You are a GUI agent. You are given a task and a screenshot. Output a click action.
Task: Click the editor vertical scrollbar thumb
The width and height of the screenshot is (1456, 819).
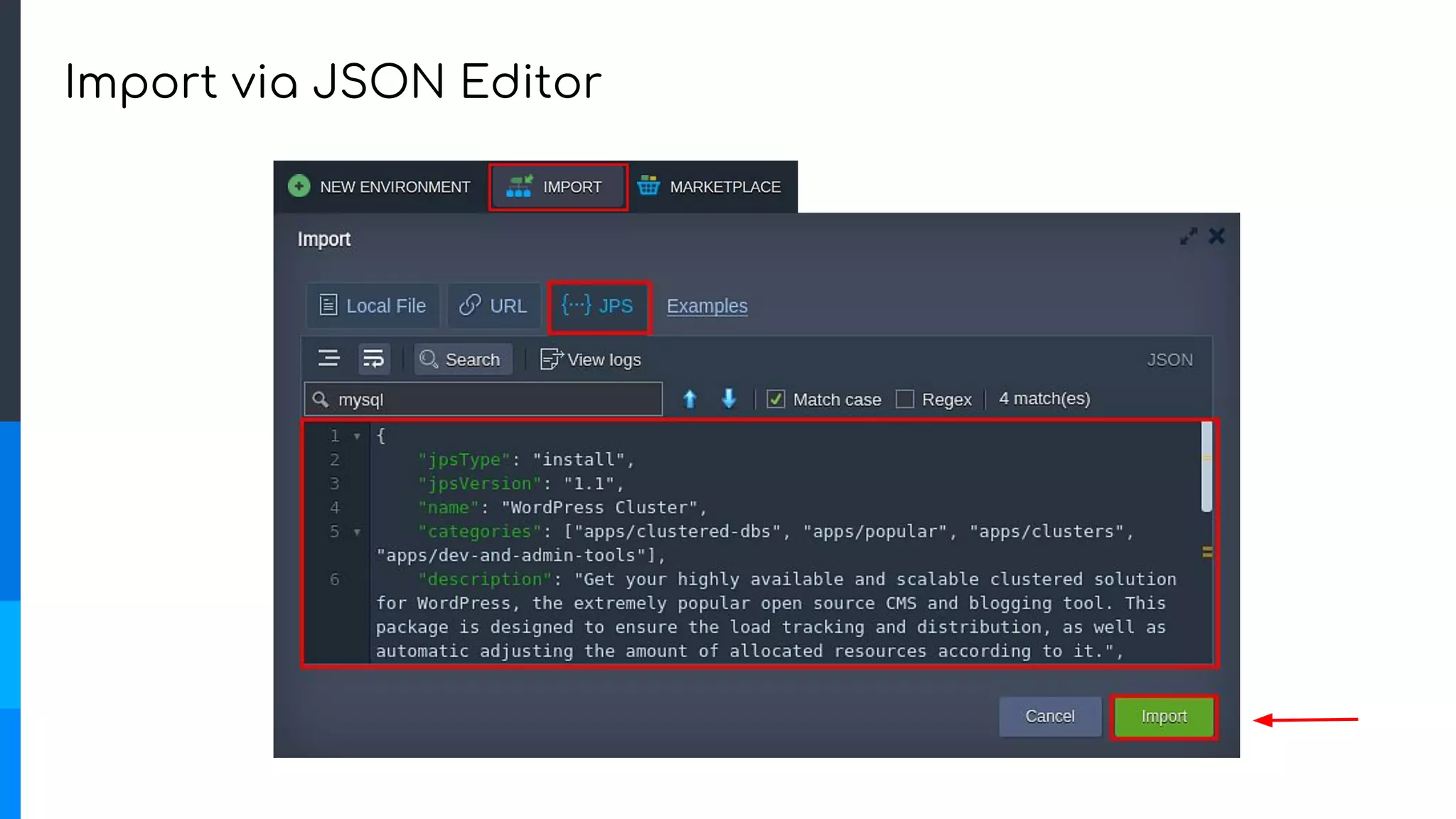pos(1206,467)
